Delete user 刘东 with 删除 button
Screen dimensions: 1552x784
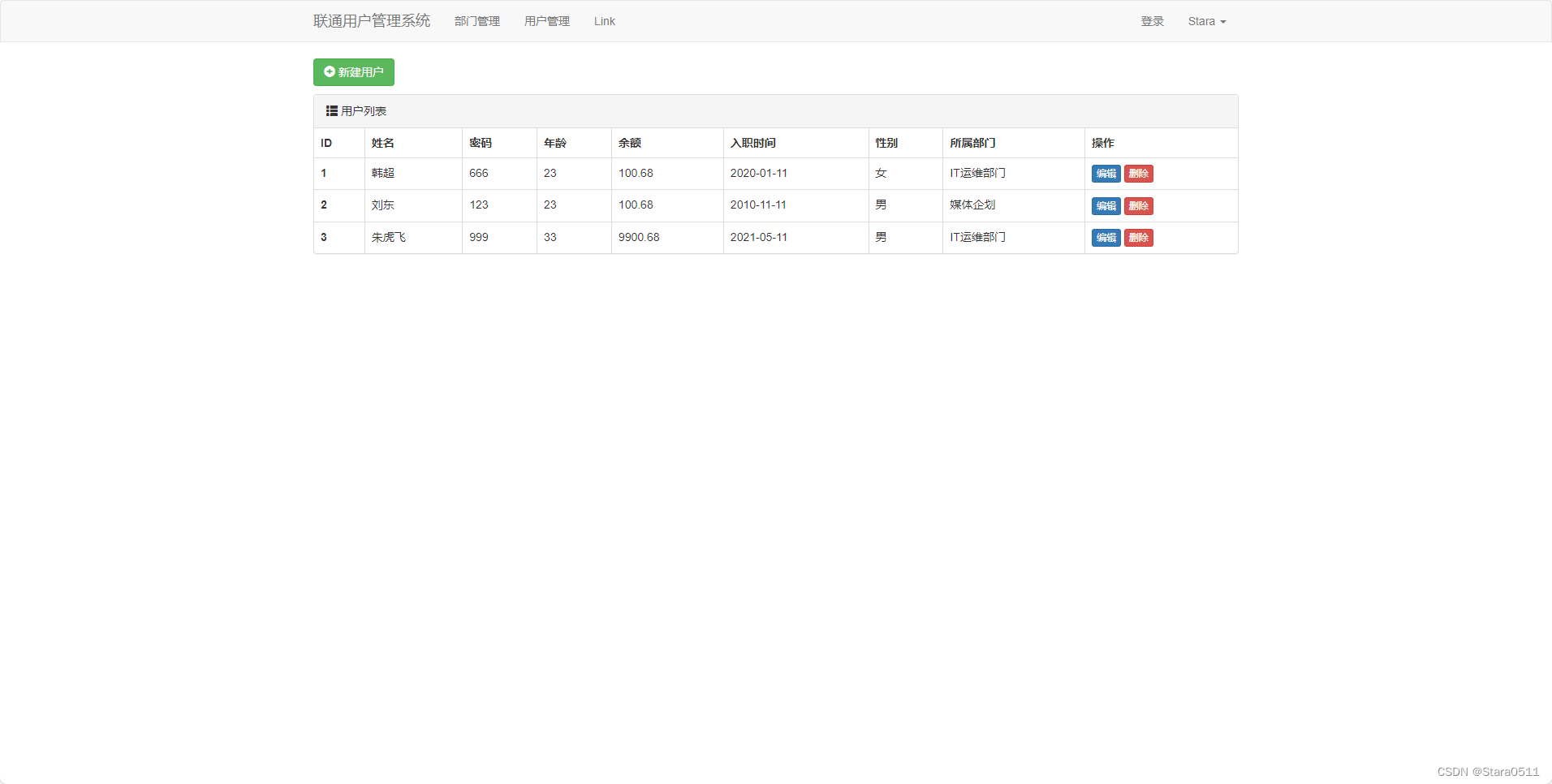(1139, 206)
